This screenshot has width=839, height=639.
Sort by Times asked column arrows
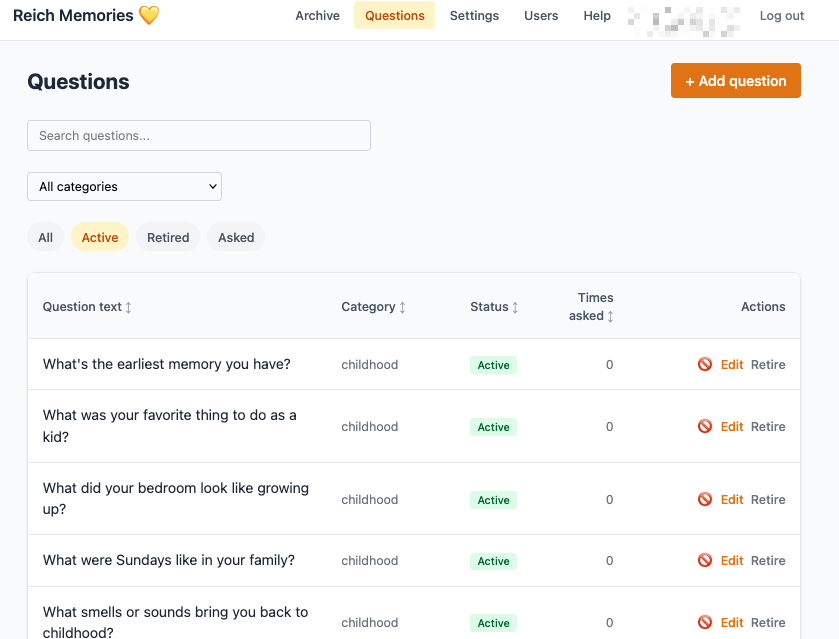click(610, 316)
